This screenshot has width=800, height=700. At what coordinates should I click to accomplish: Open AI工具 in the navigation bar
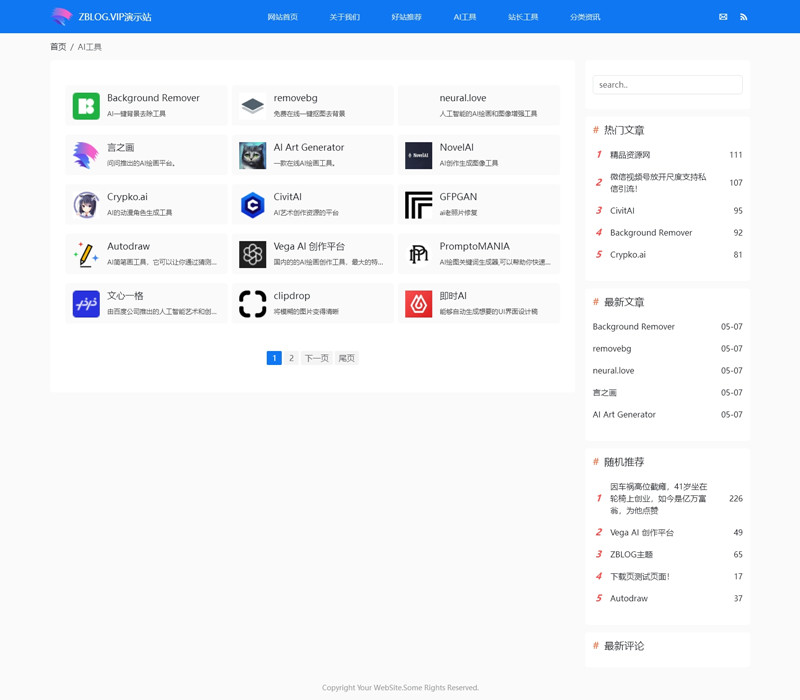[465, 17]
